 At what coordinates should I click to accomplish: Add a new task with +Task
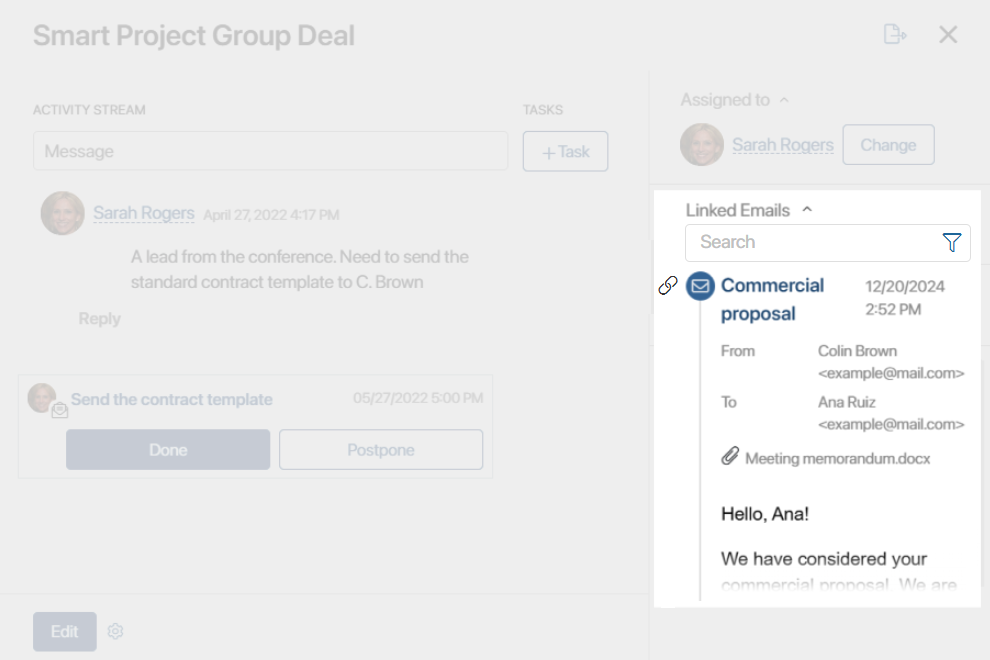565,152
